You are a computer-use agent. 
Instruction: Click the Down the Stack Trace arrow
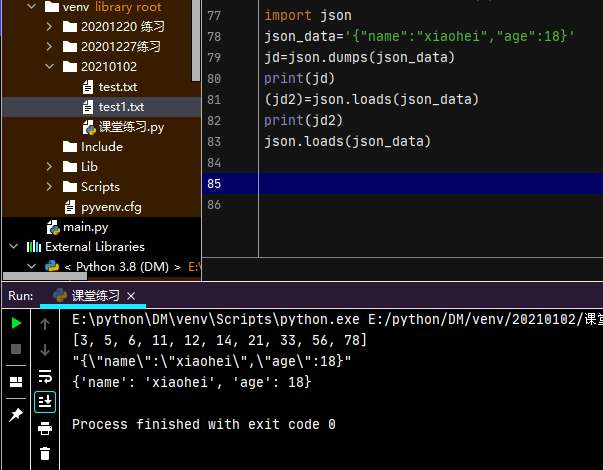45,350
